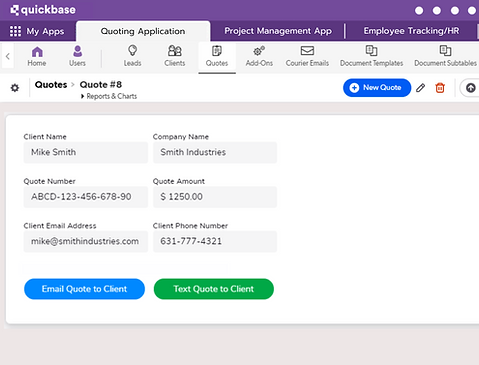Open the Clients table icon

coord(175,51)
